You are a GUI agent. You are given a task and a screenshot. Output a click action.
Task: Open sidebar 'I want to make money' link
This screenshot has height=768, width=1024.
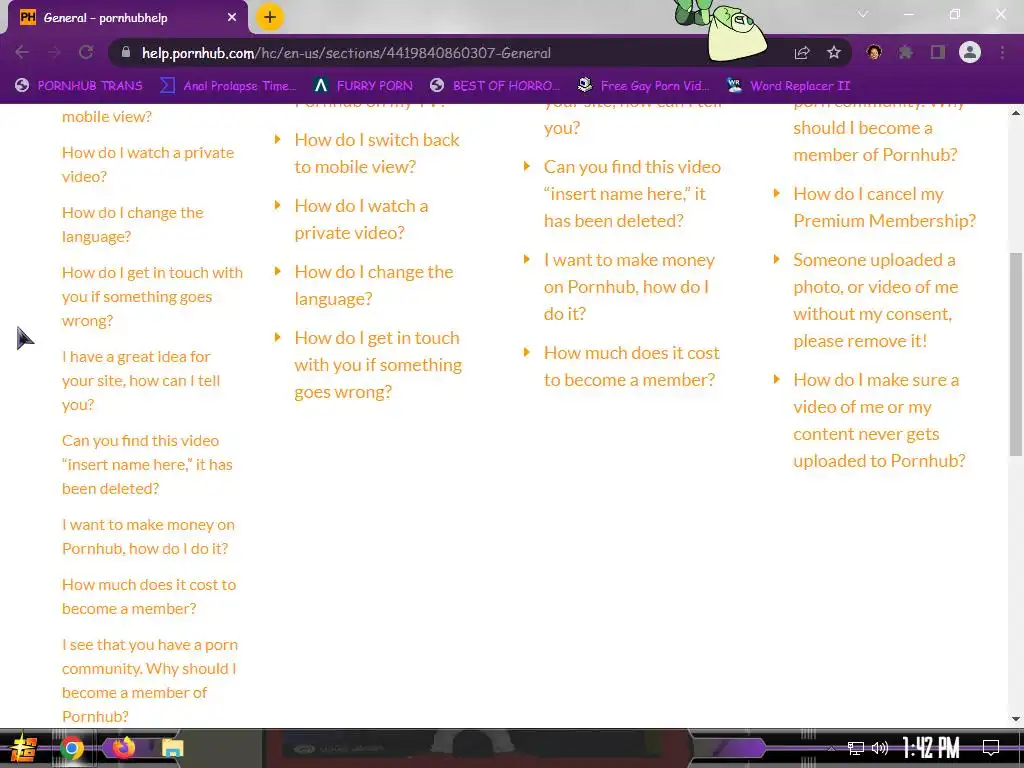tap(148, 537)
